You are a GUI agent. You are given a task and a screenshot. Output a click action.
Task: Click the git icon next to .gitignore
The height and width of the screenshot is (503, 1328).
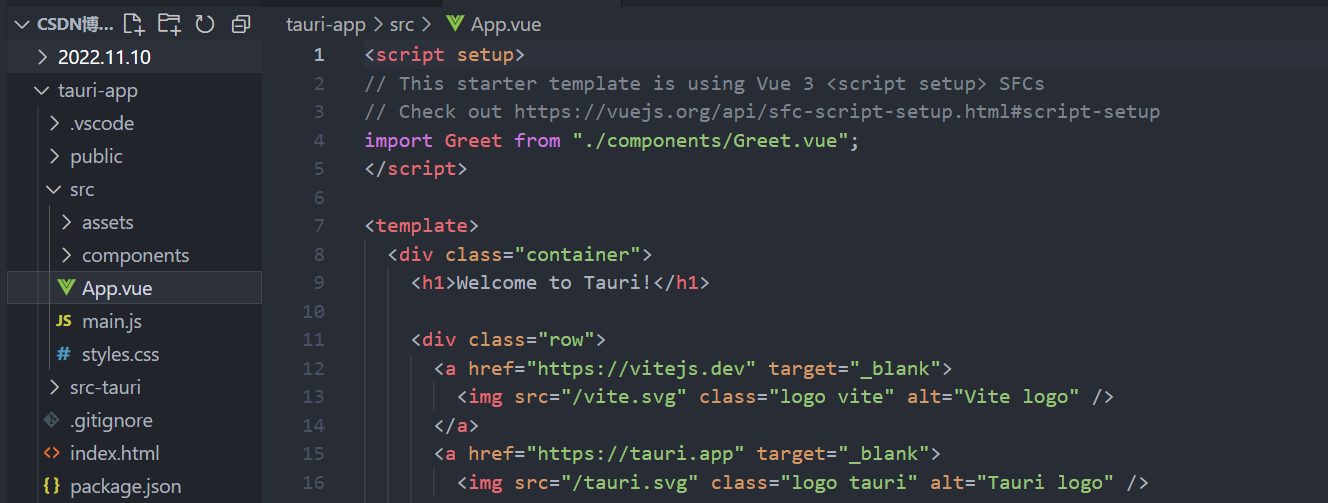pos(52,420)
